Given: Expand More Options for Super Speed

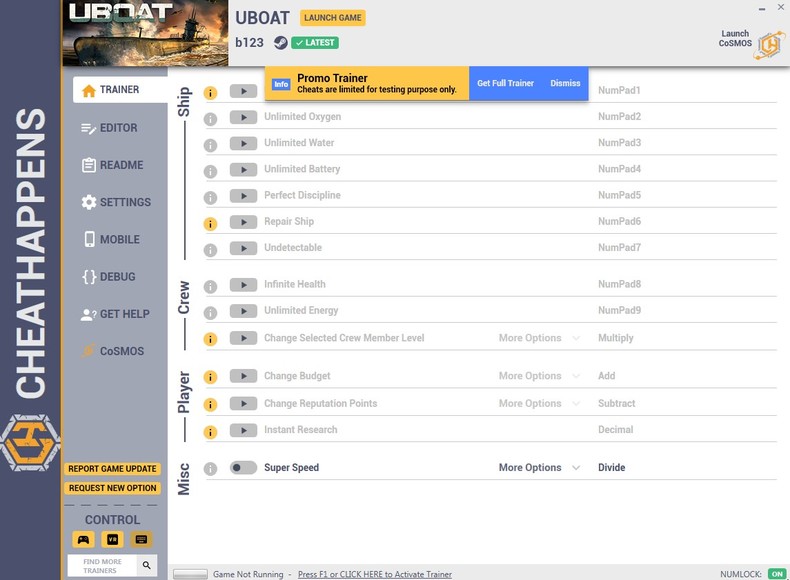Looking at the screenshot, I should pyautogui.click(x=539, y=468).
